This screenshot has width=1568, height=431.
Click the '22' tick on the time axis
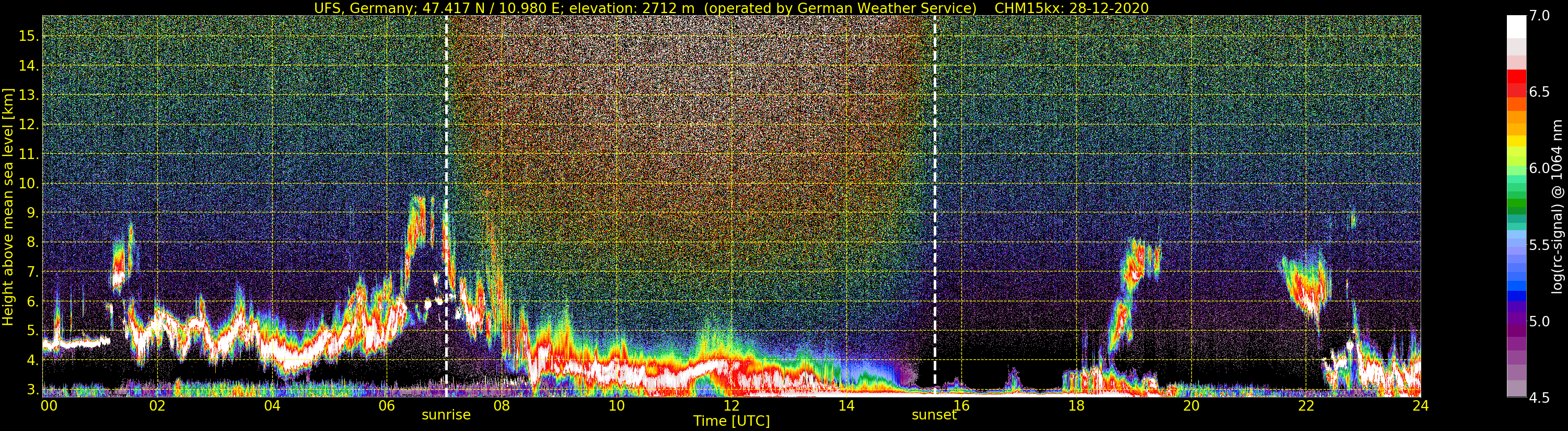point(1306,405)
